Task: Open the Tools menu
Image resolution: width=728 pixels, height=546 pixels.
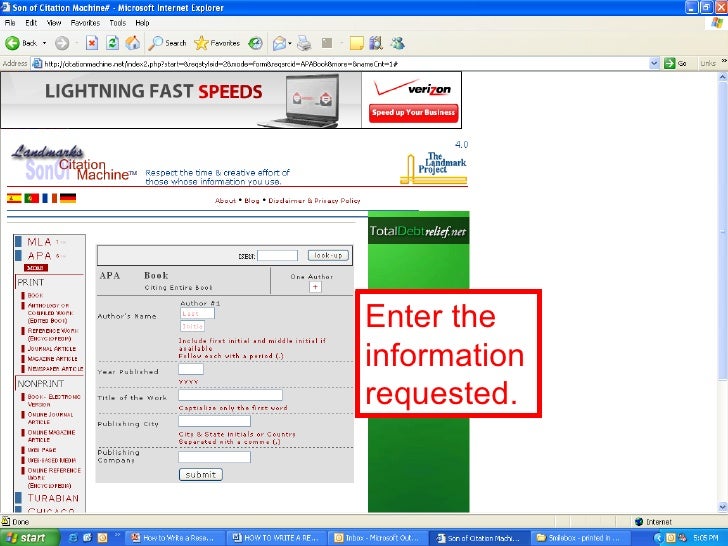Action: (x=117, y=22)
